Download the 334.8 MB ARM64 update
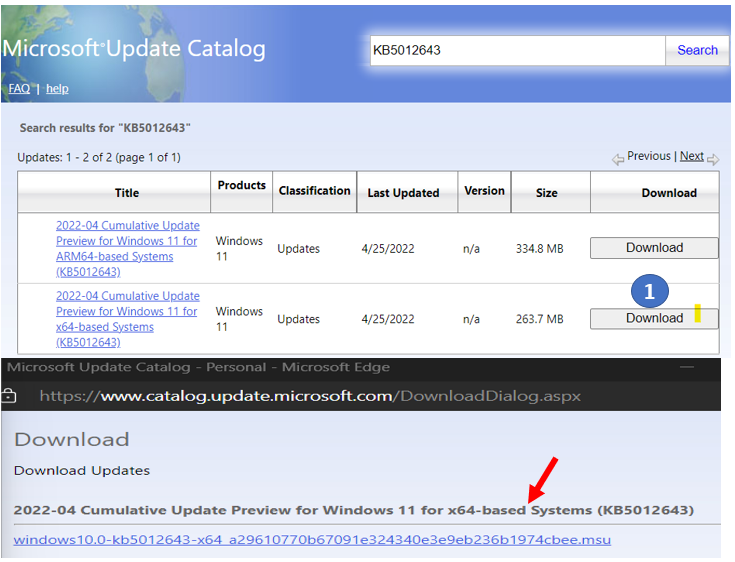The image size is (735, 562). [654, 247]
